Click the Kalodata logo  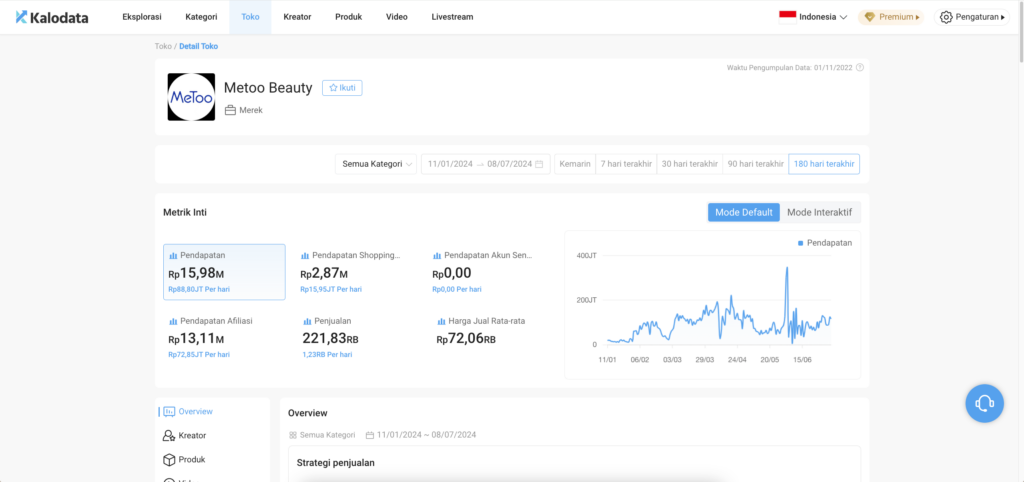point(52,17)
